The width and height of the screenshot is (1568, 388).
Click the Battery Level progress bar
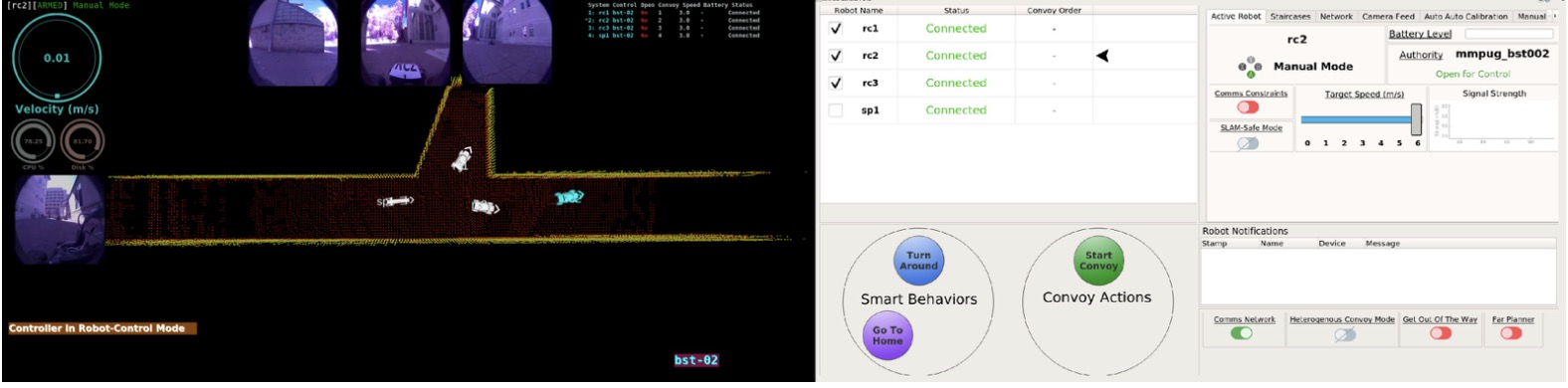(x=1509, y=34)
